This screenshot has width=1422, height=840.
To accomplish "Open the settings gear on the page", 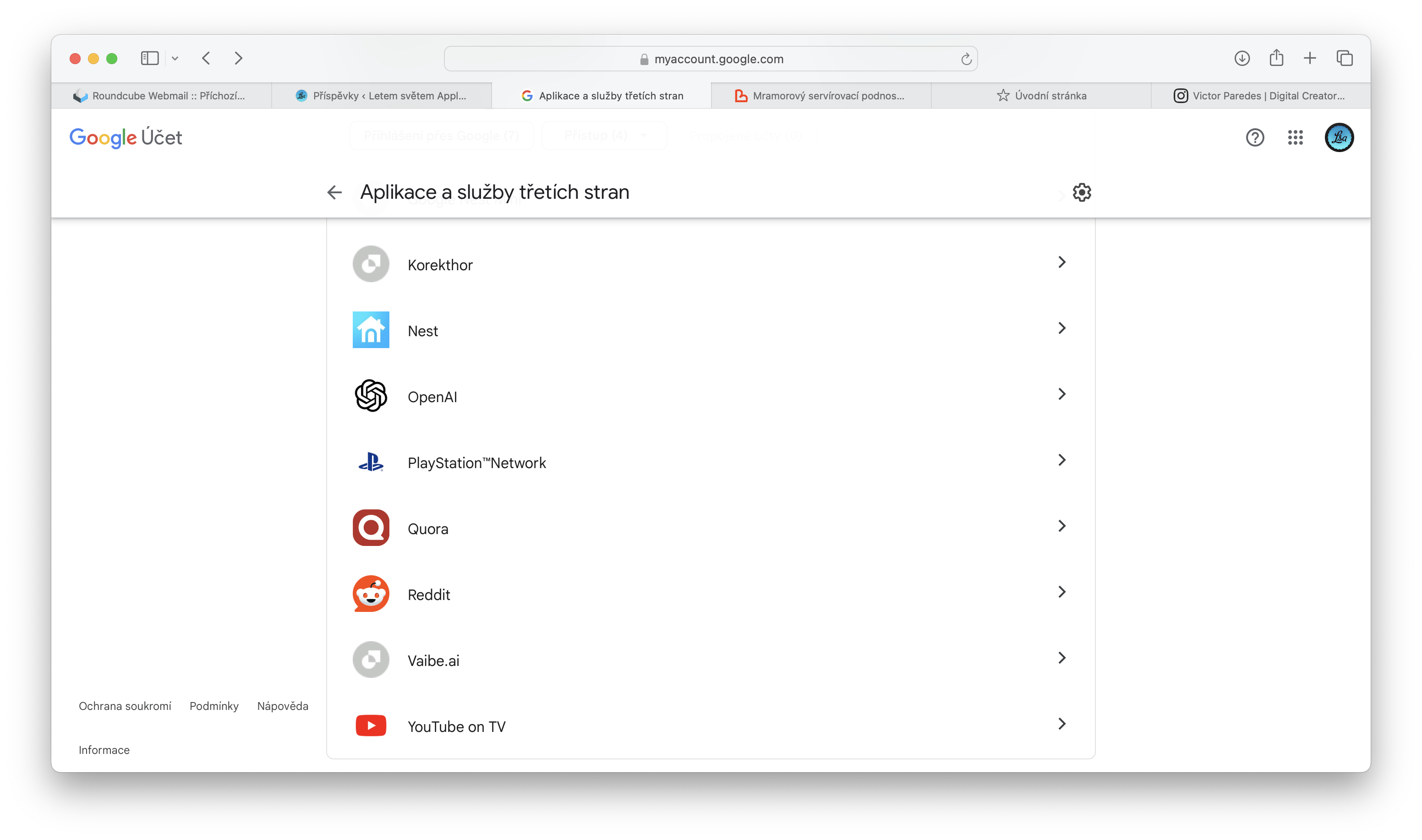I will pyautogui.click(x=1082, y=192).
